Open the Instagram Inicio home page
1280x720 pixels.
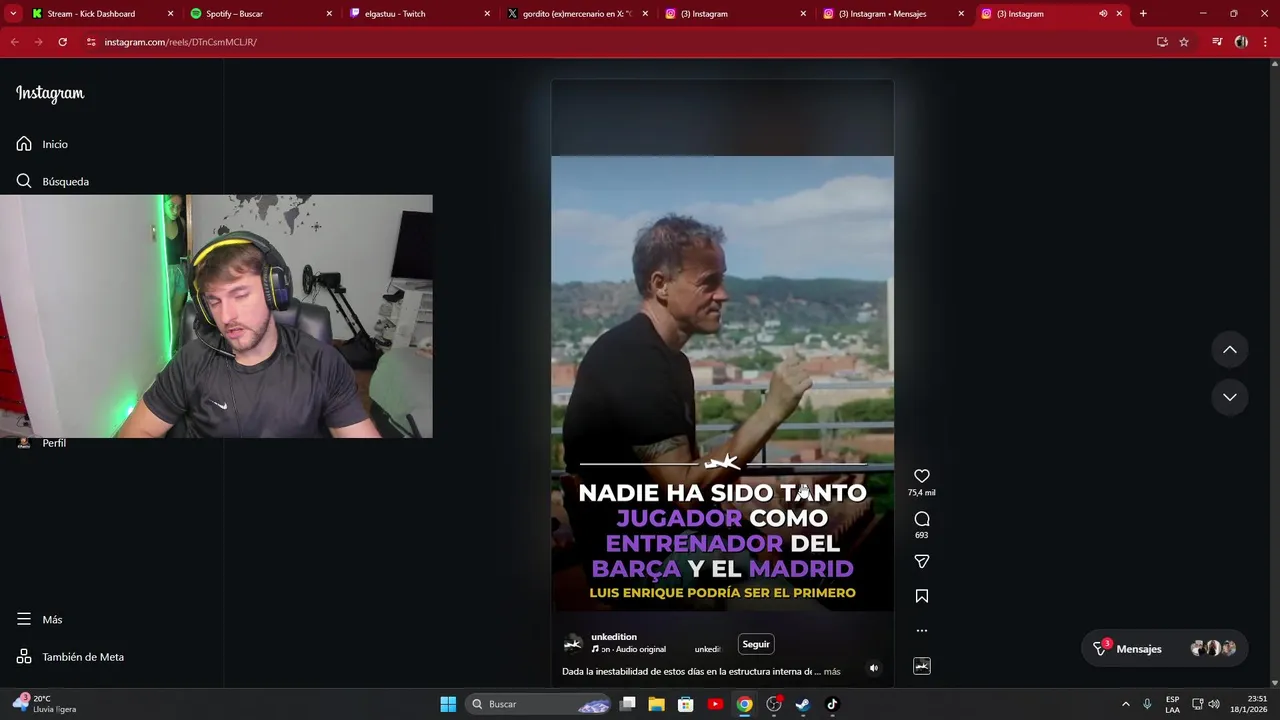(42, 144)
